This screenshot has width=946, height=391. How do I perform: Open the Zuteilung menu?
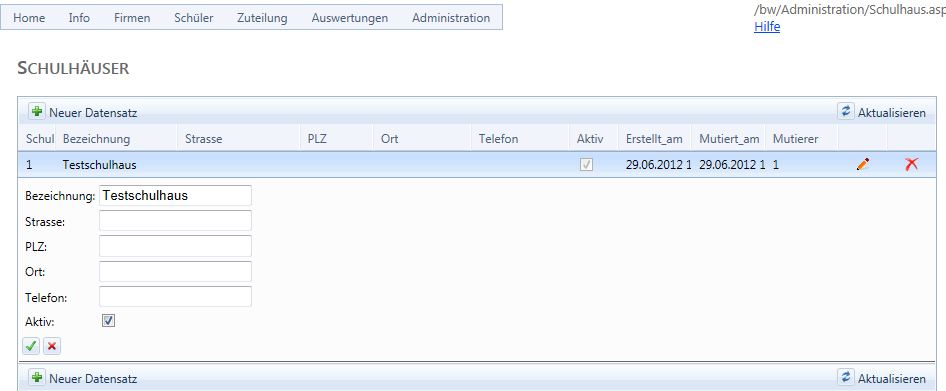[262, 17]
